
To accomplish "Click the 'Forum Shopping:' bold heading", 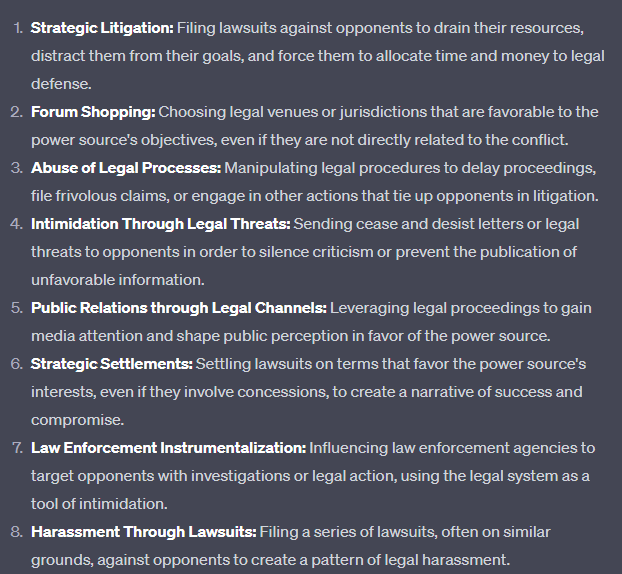I will (x=93, y=111).
